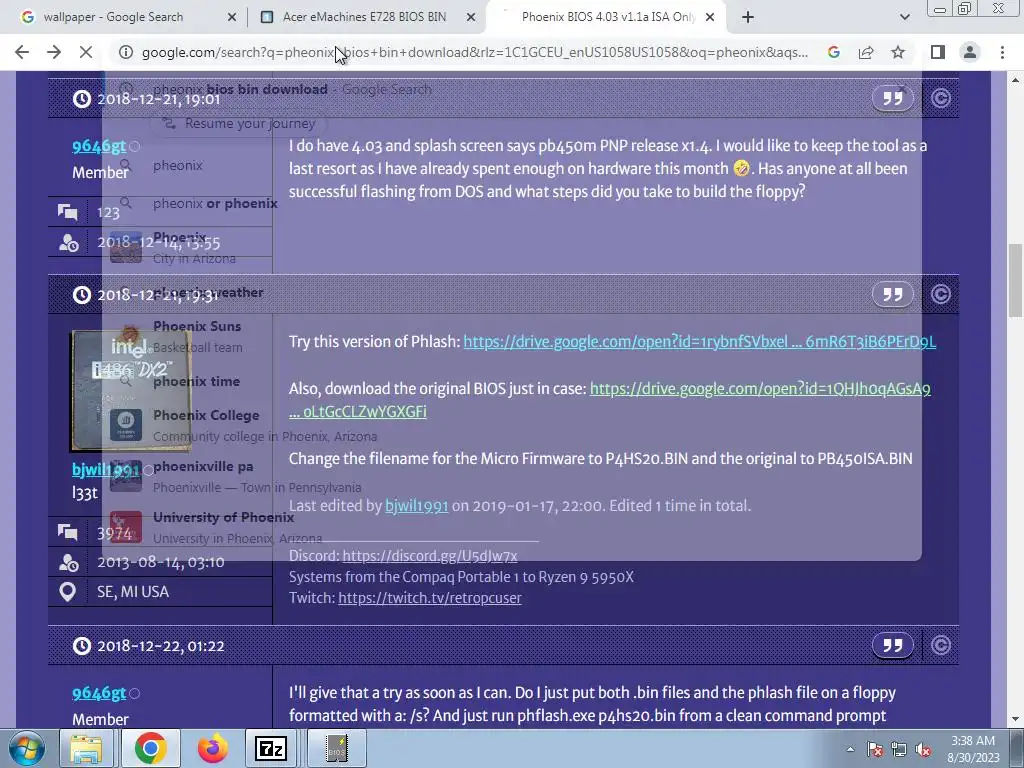Click circular icon beside 19:31 post quote button

click(940, 295)
